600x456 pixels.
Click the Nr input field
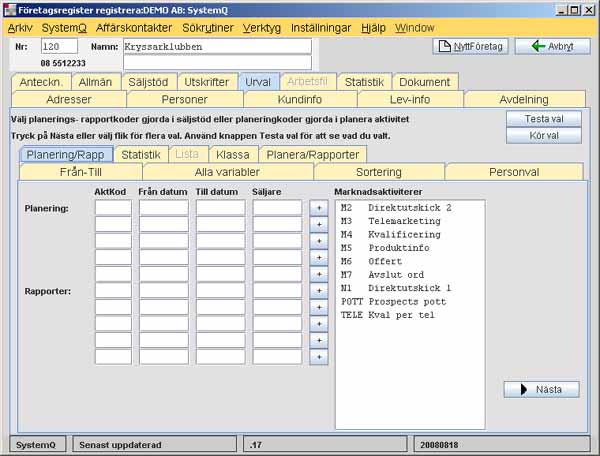point(59,47)
